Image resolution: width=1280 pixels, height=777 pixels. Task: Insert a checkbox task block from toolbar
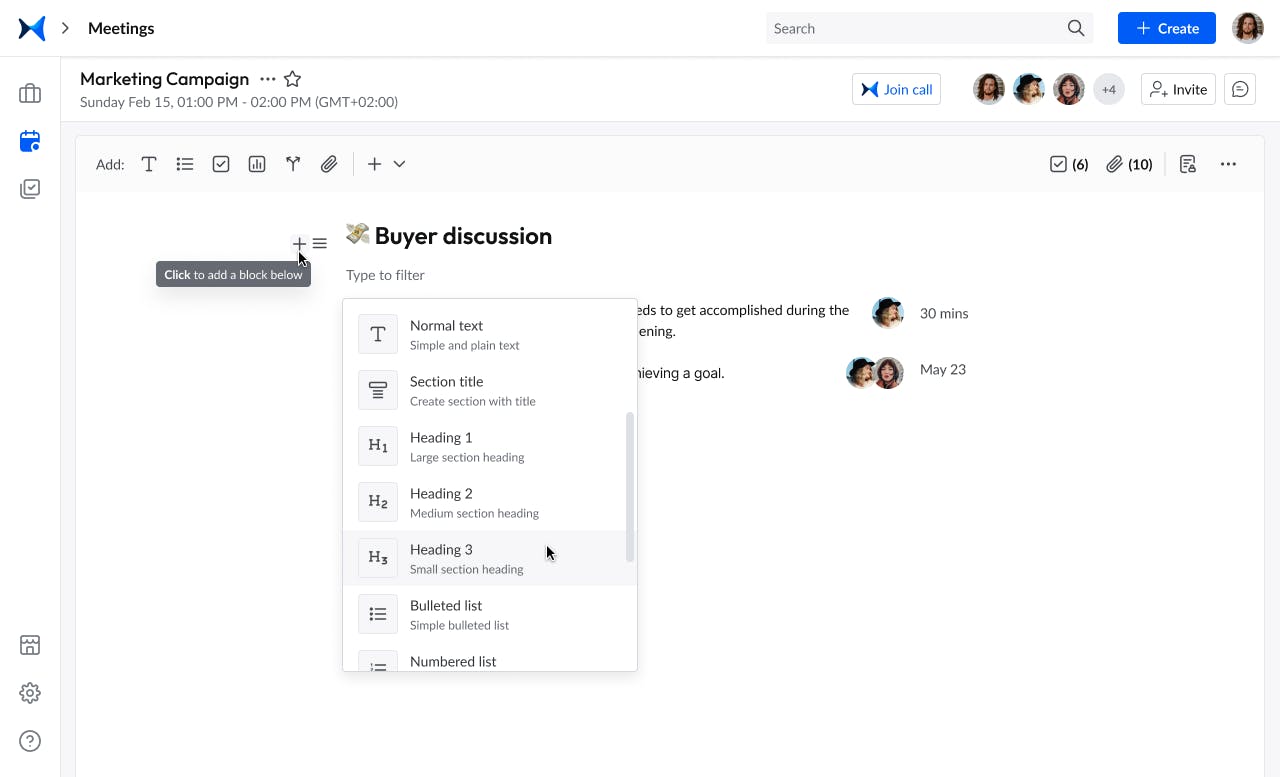pyautogui.click(x=221, y=164)
